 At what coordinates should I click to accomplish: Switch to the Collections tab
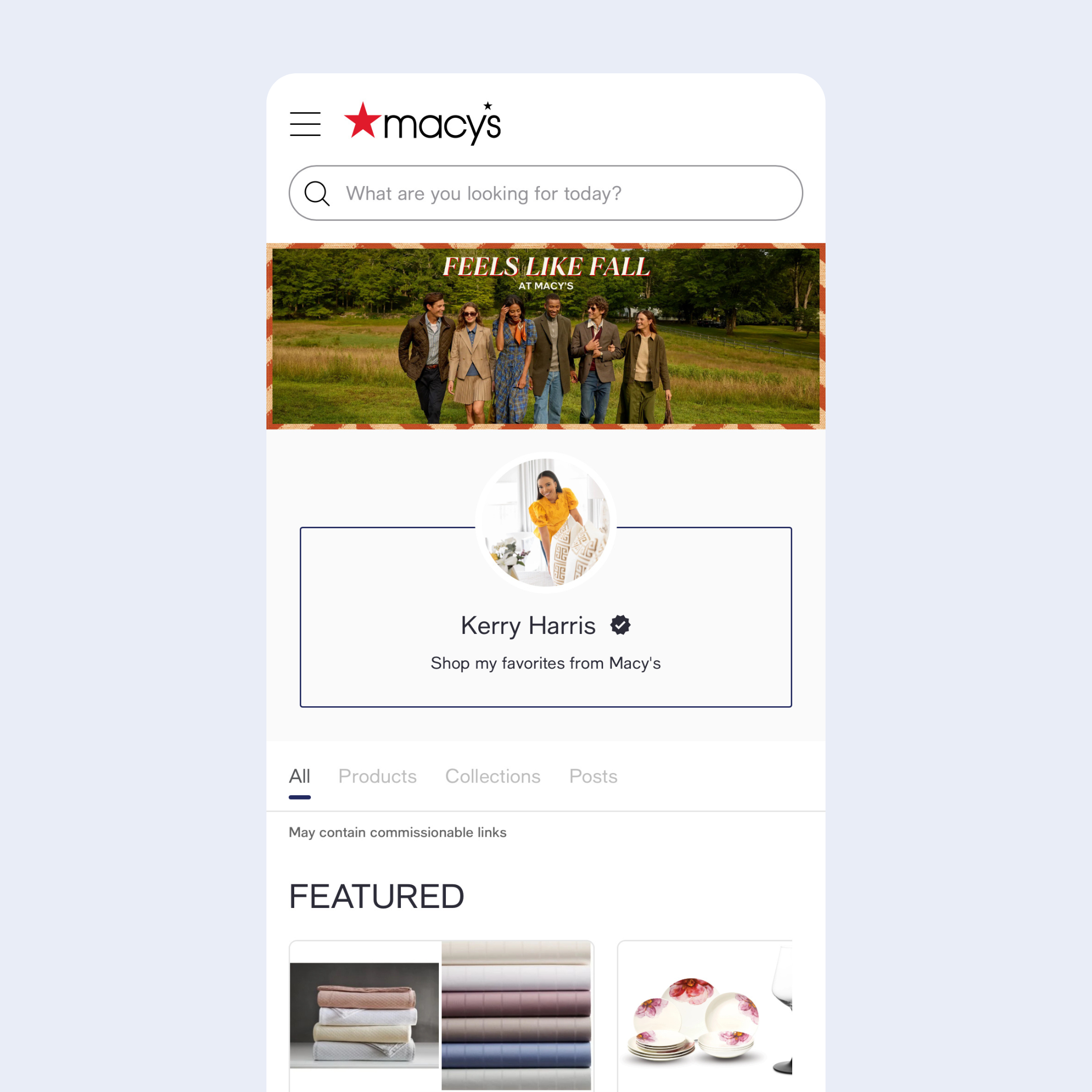(492, 776)
